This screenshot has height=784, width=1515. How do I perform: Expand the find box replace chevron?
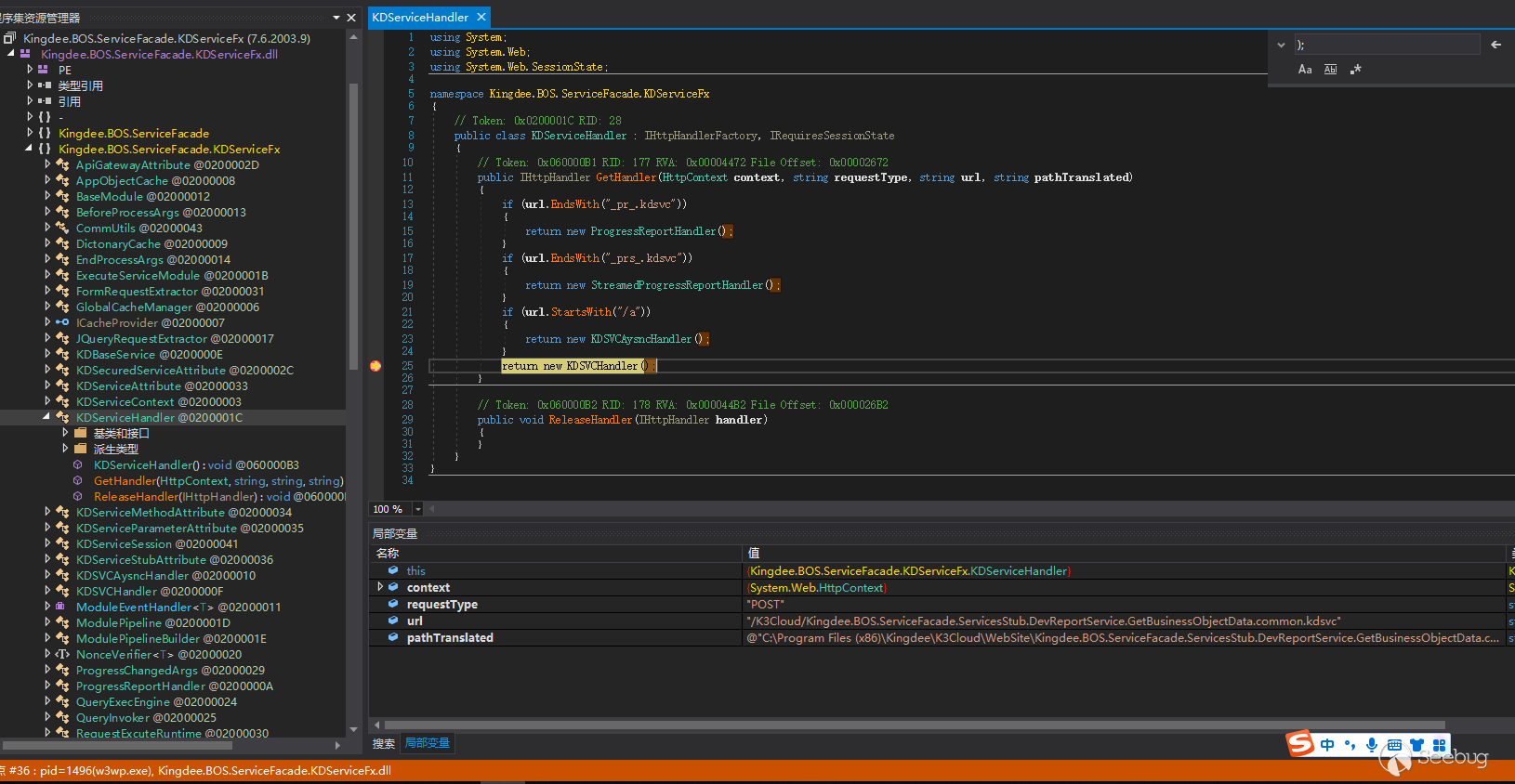tap(1281, 45)
